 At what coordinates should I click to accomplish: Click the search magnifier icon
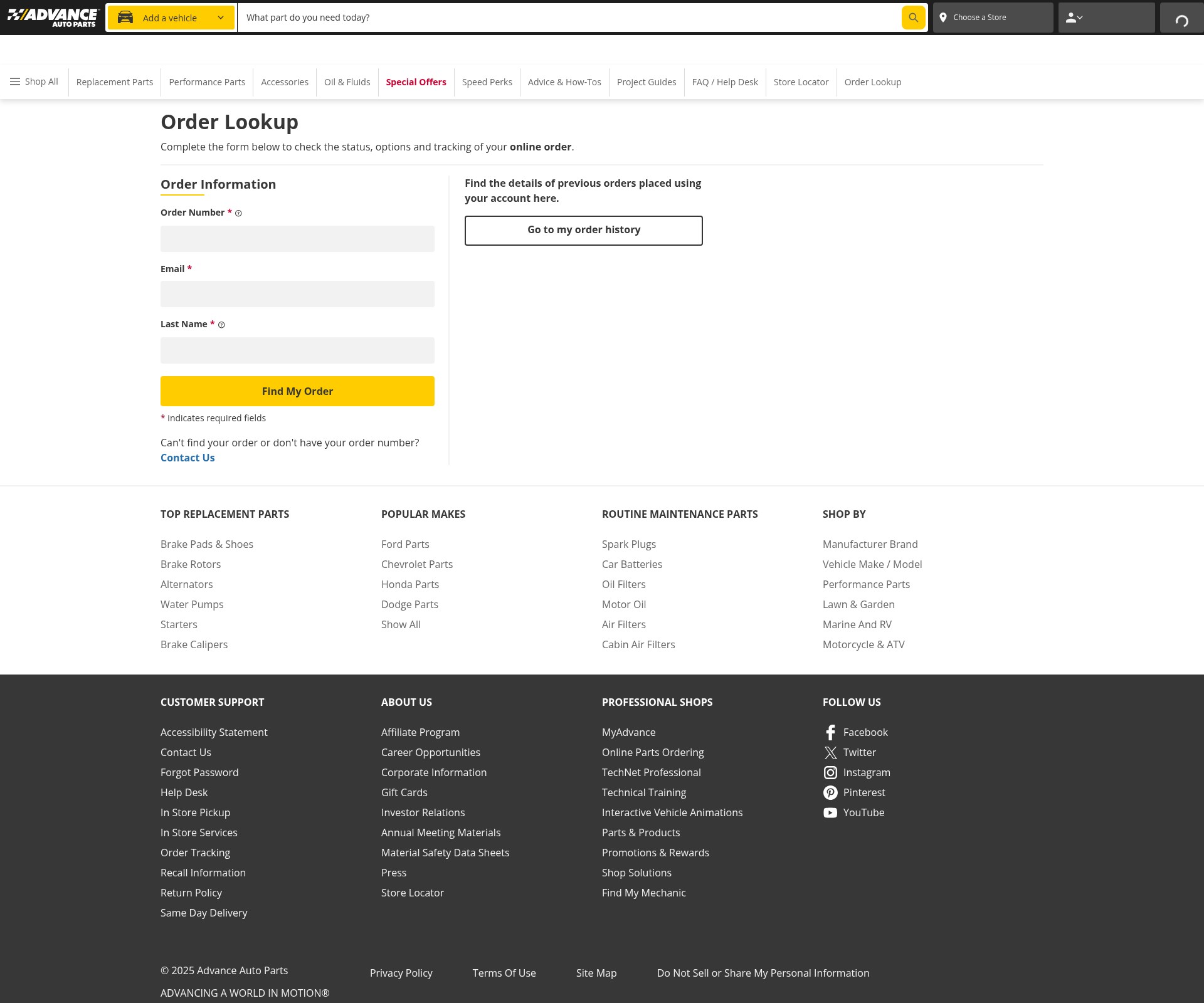pyautogui.click(x=912, y=18)
